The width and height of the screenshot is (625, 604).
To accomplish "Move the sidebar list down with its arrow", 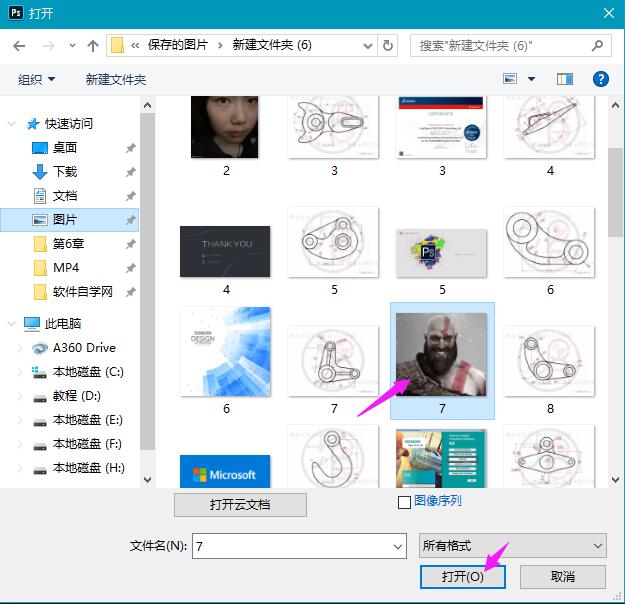I will pyautogui.click(x=147, y=479).
